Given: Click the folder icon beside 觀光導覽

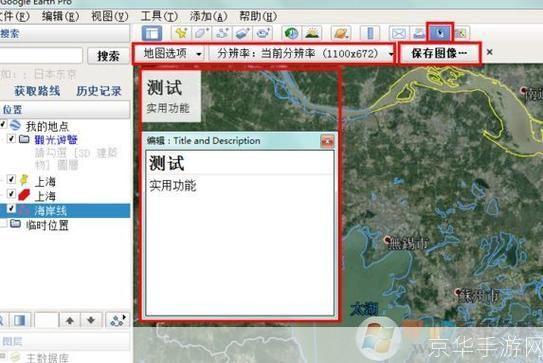Looking at the screenshot, I should [x=24, y=139].
